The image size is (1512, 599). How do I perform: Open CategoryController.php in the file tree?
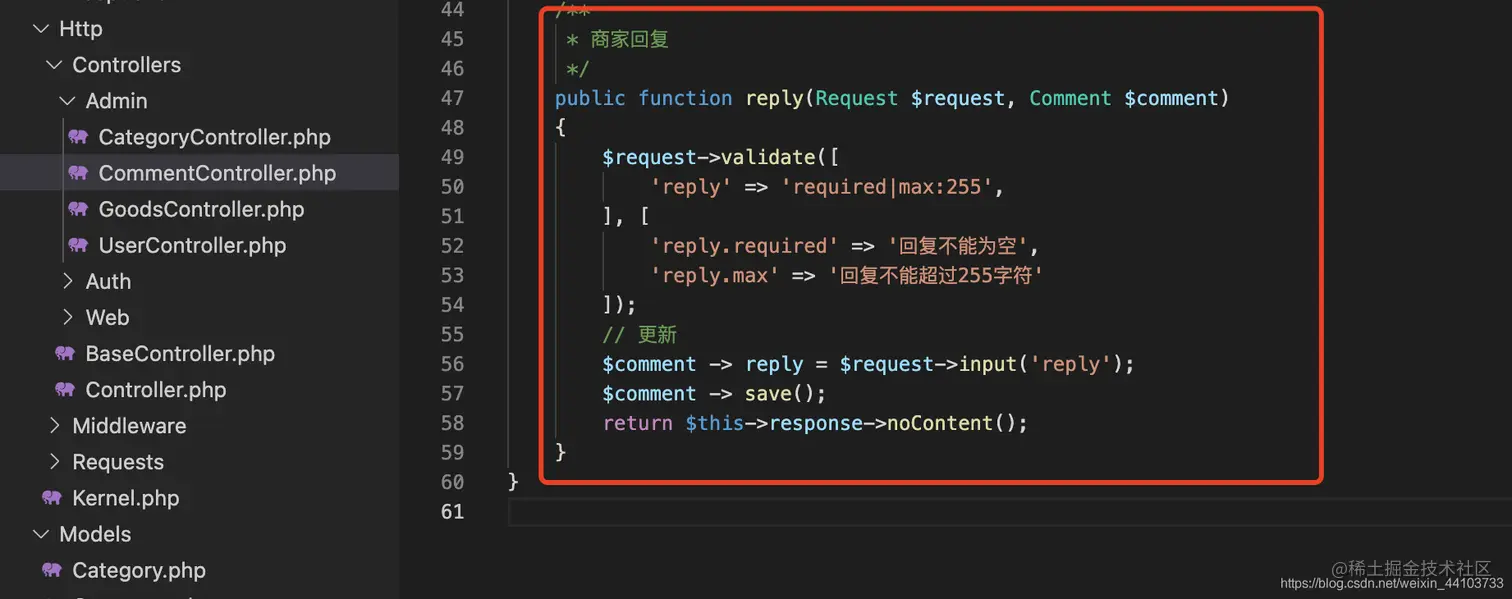click(x=214, y=137)
